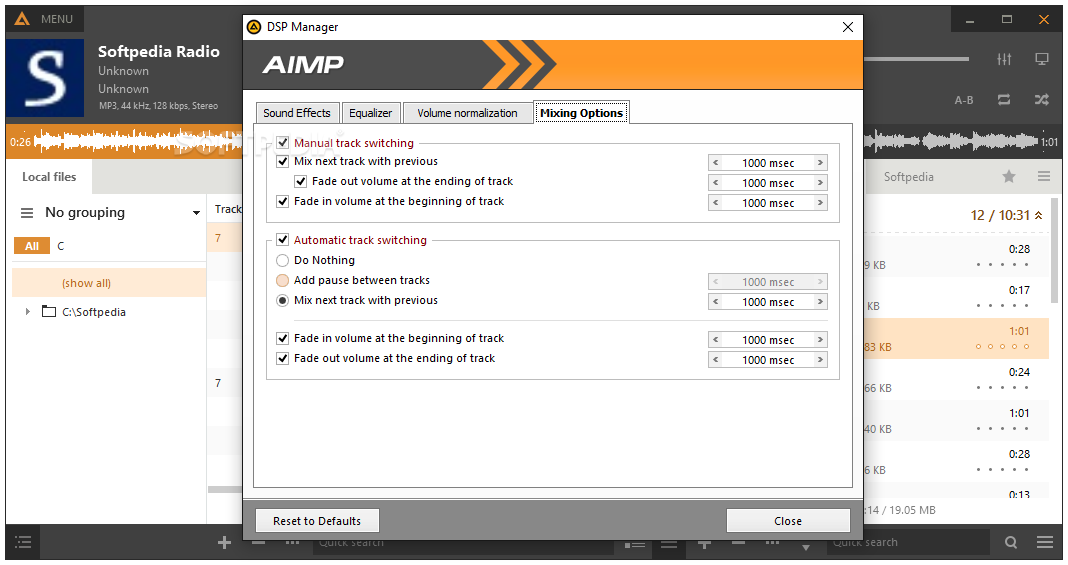Decrease manual Fade out volume time

(x=715, y=182)
